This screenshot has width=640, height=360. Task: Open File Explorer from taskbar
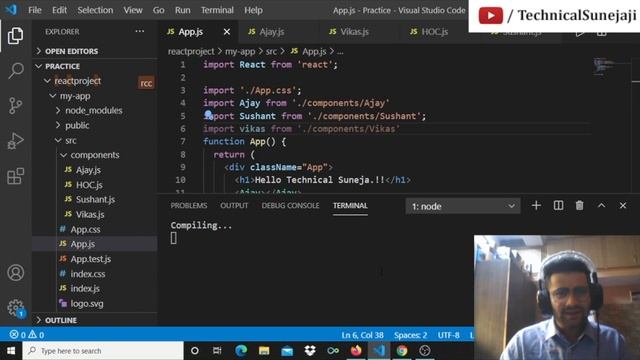pyautogui.click(x=264, y=351)
